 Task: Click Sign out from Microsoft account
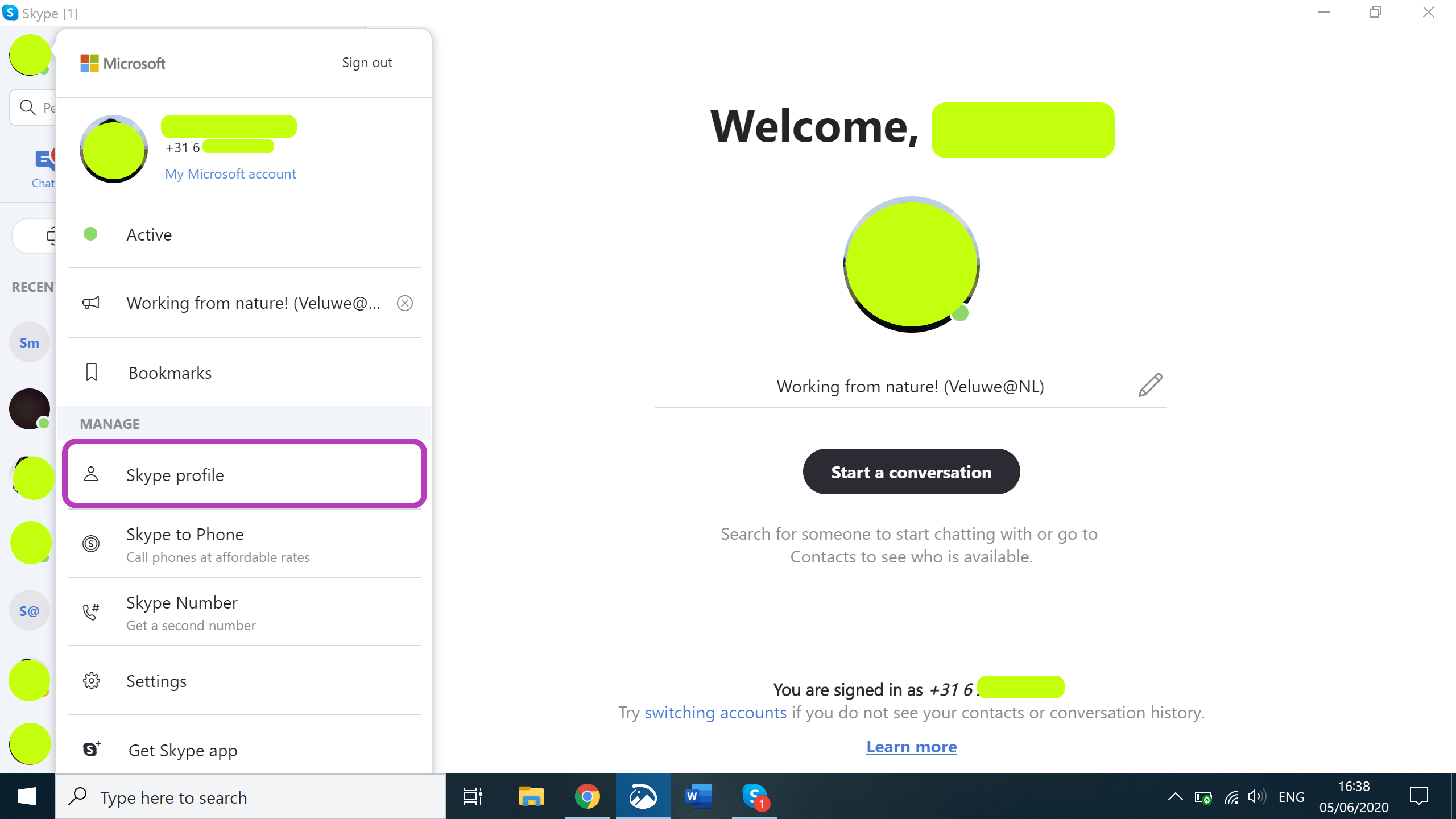tap(367, 62)
